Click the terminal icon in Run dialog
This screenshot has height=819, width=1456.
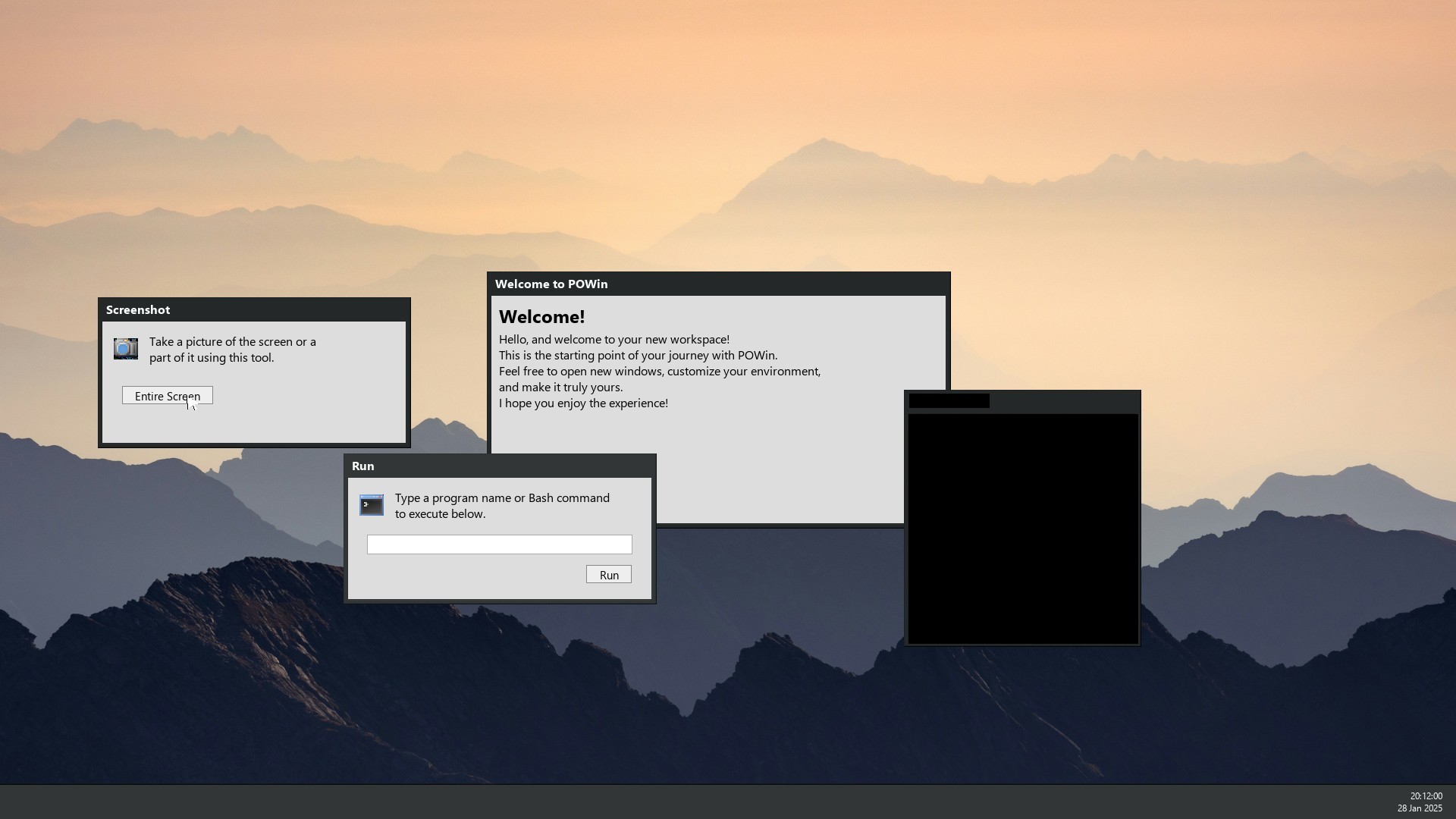click(372, 505)
